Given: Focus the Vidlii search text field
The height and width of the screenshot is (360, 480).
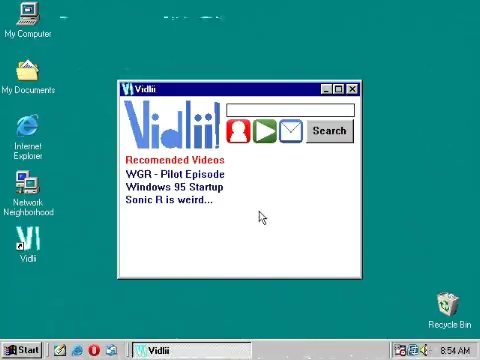Looking at the screenshot, I should pyautogui.click(x=290, y=110).
